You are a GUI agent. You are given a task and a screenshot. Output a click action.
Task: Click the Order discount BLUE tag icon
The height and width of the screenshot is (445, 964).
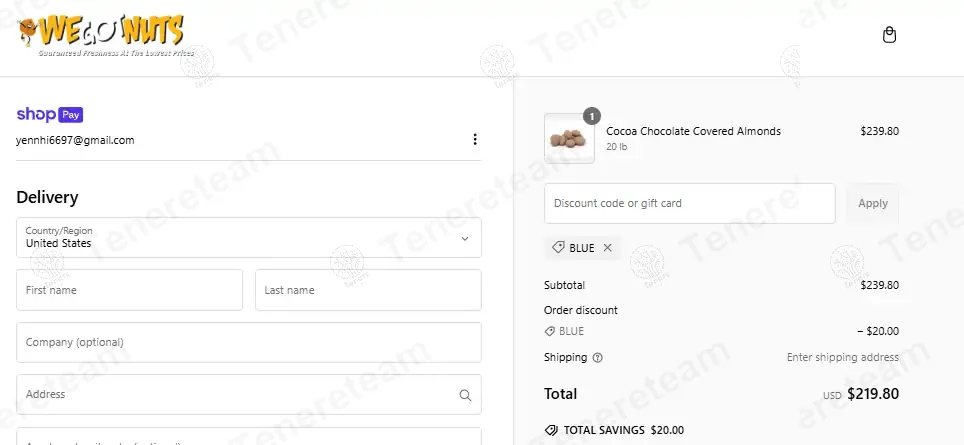click(550, 331)
